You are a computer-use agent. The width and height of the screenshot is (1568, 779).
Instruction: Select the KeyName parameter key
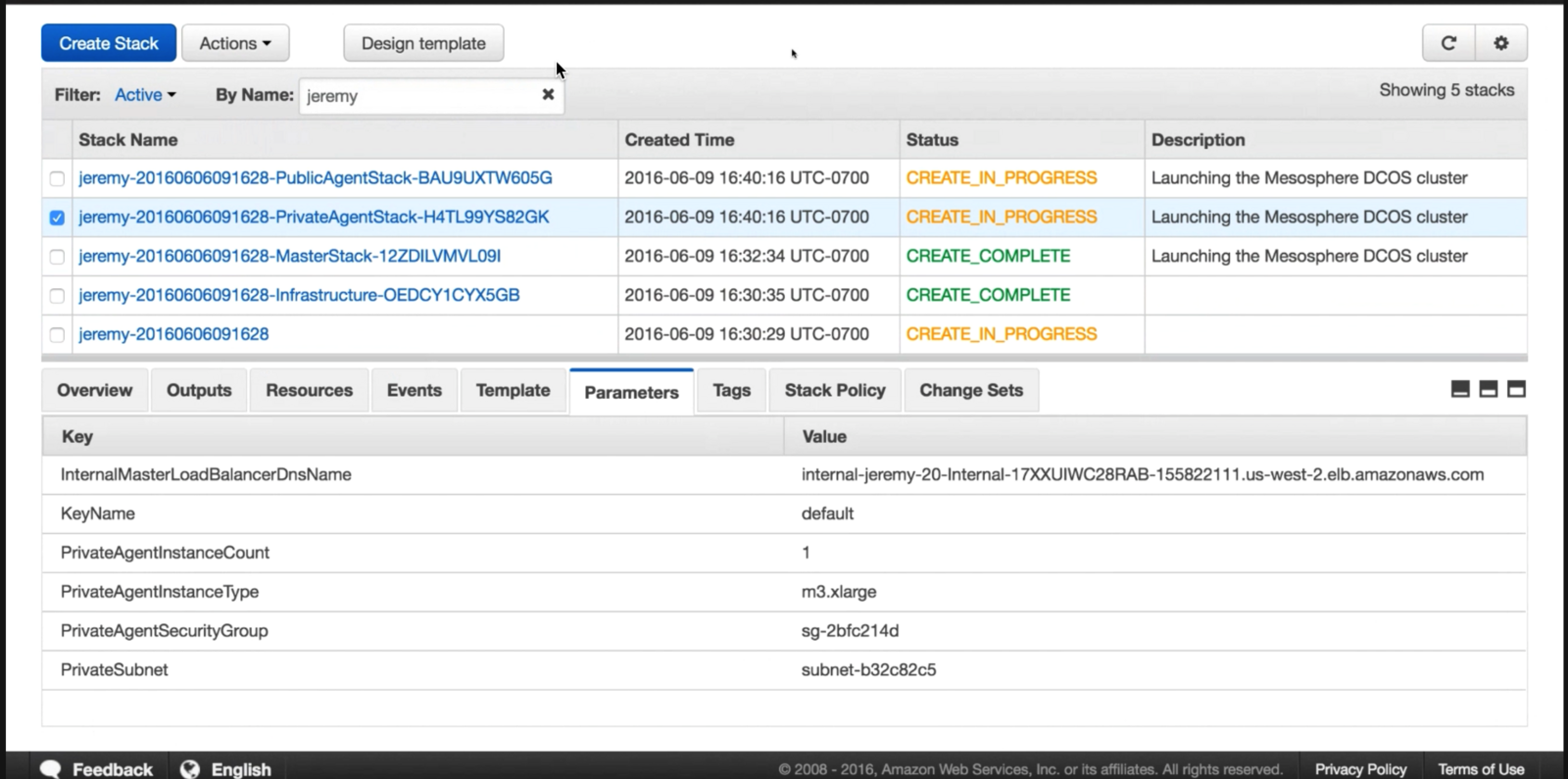[97, 513]
